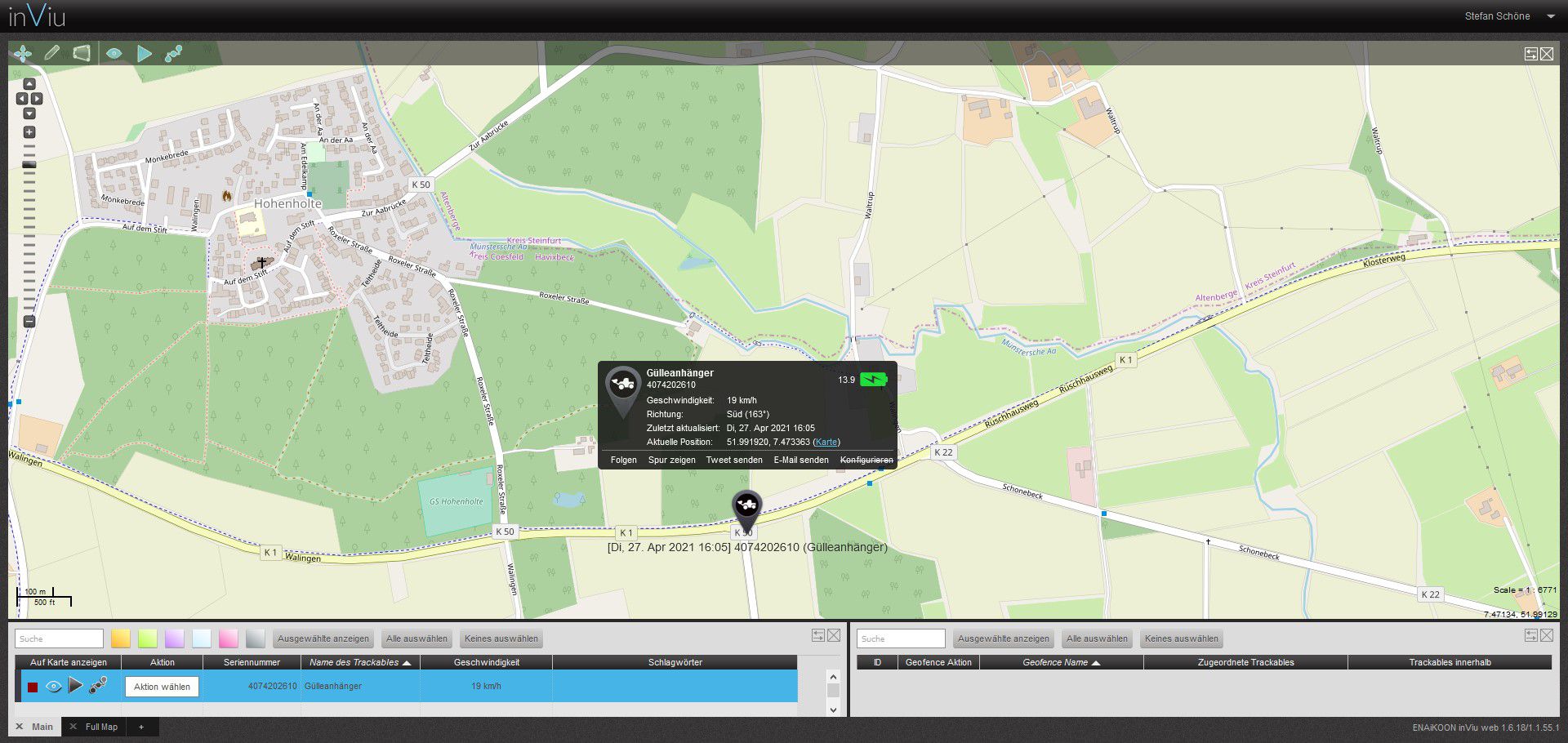Sort by 'Name des Trackables' column header
This screenshot has height=743, width=1568.
pos(355,662)
